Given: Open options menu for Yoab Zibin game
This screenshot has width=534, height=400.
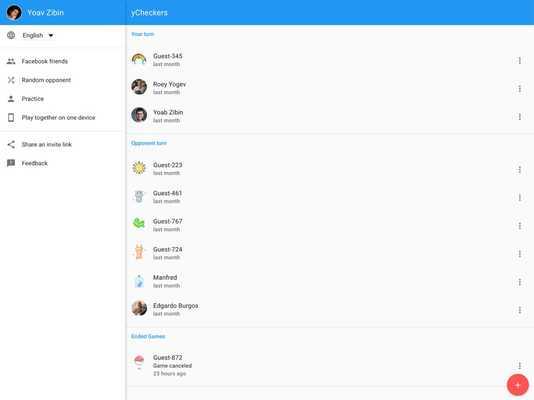Looking at the screenshot, I should pyautogui.click(x=519, y=117).
